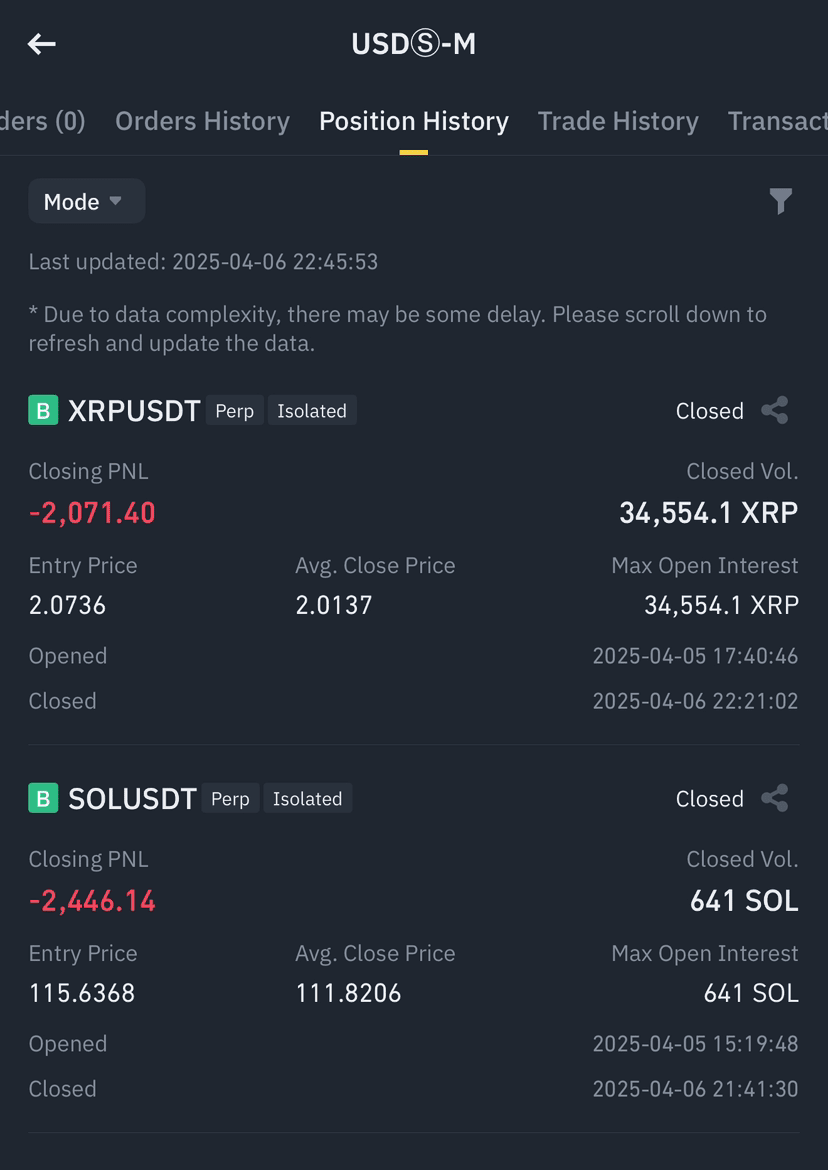Expand the Mode dropdown
Image resolution: width=828 pixels, height=1170 pixels.
point(87,201)
